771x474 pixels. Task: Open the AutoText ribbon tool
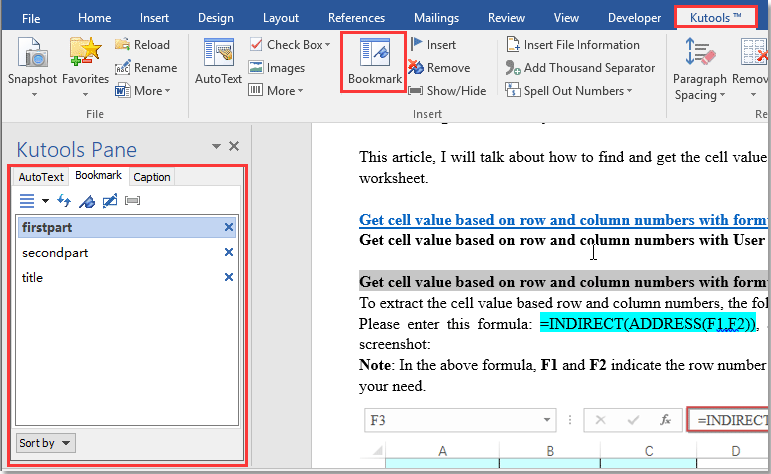(218, 61)
